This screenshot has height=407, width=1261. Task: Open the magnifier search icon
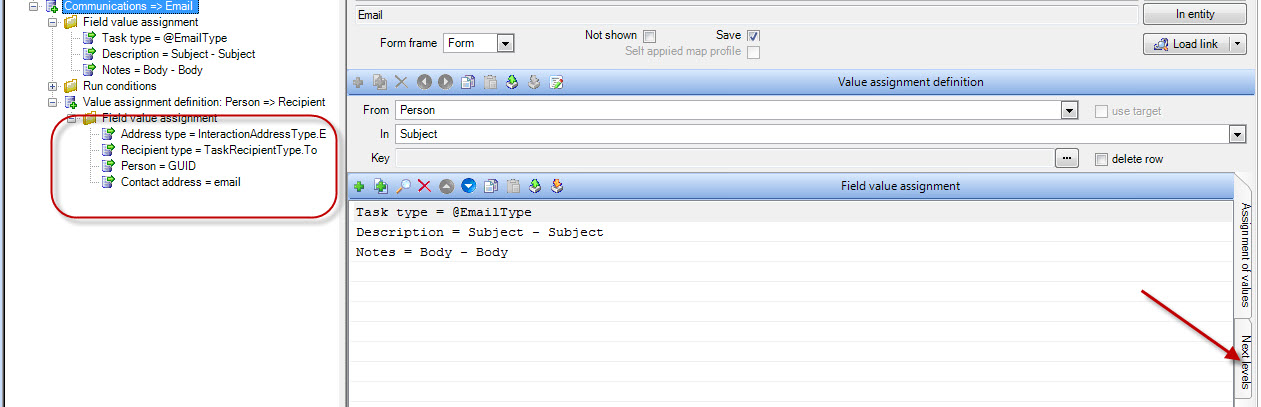(x=403, y=186)
